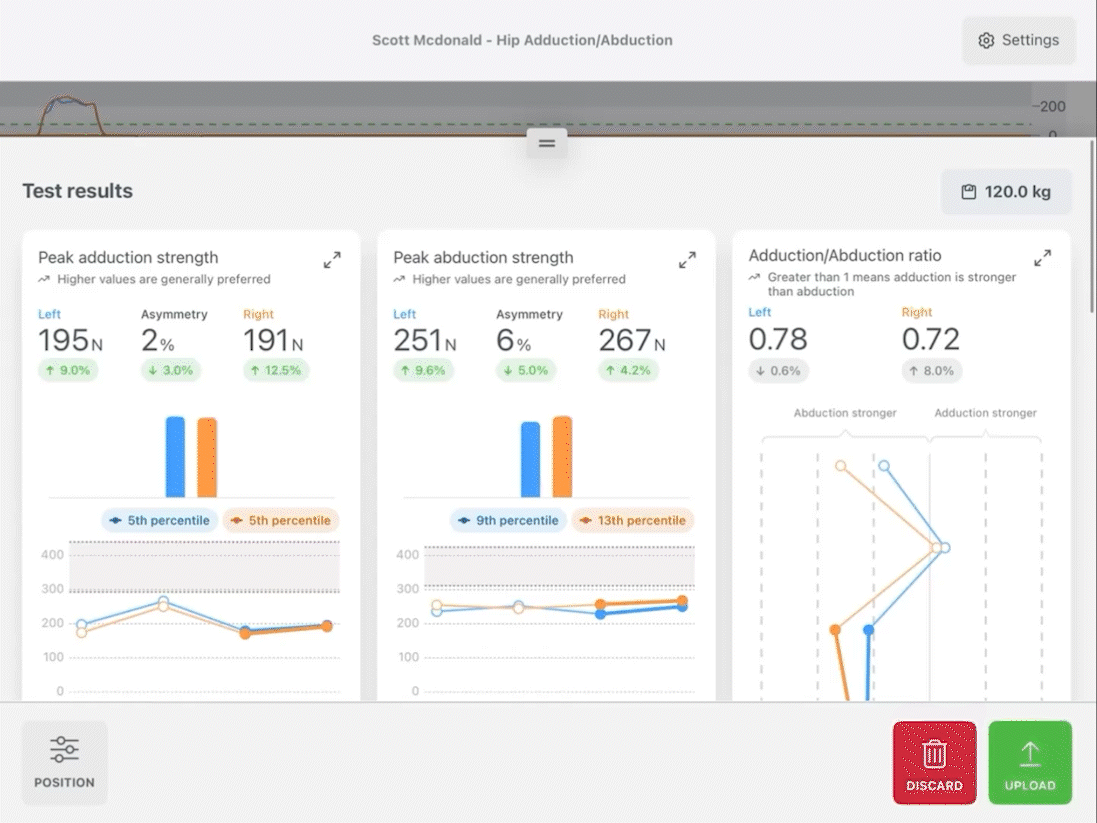The height and width of the screenshot is (823, 1097).
Task: Click the Discard trash icon
Action: pos(934,754)
